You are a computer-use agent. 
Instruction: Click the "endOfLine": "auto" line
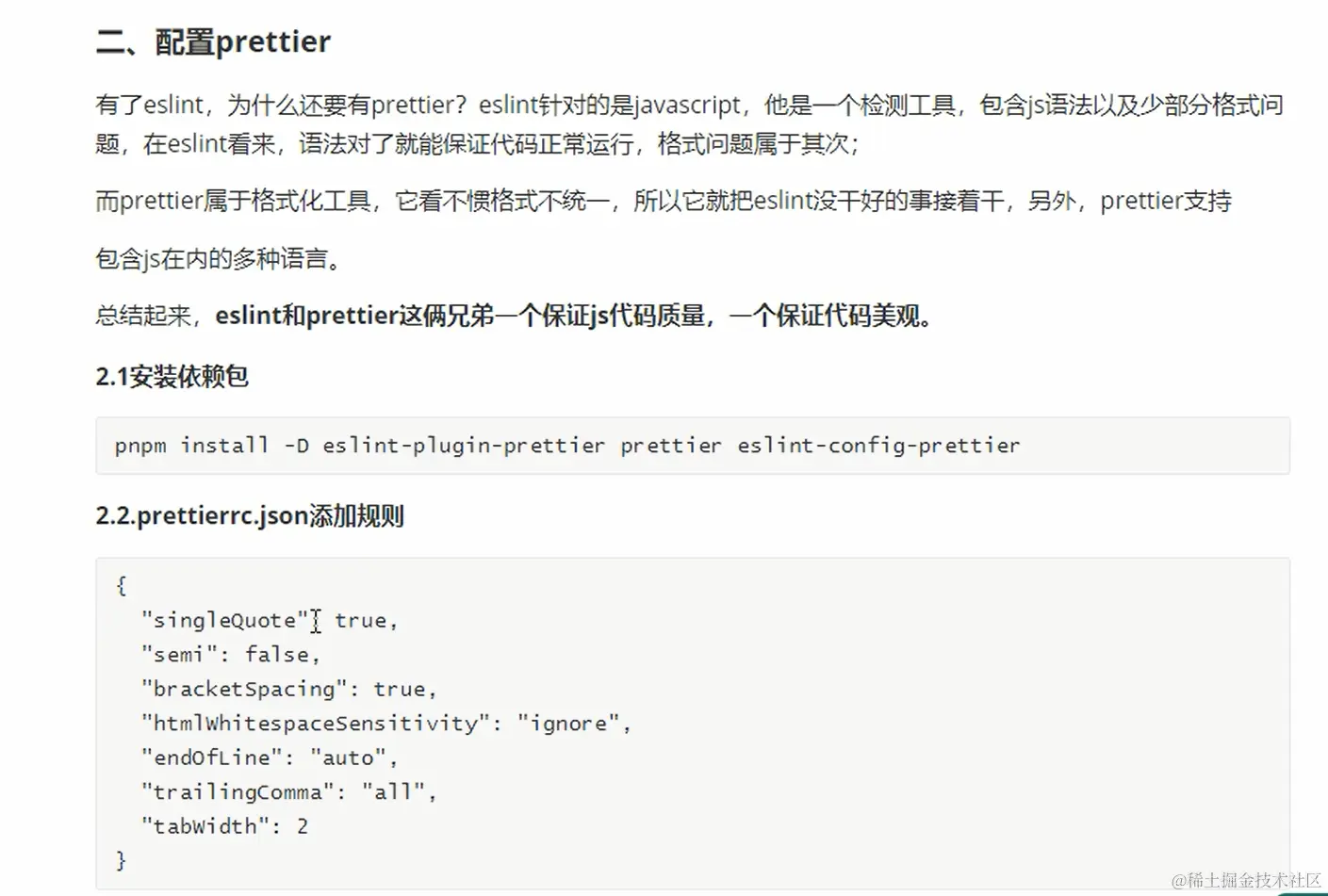coord(269,758)
